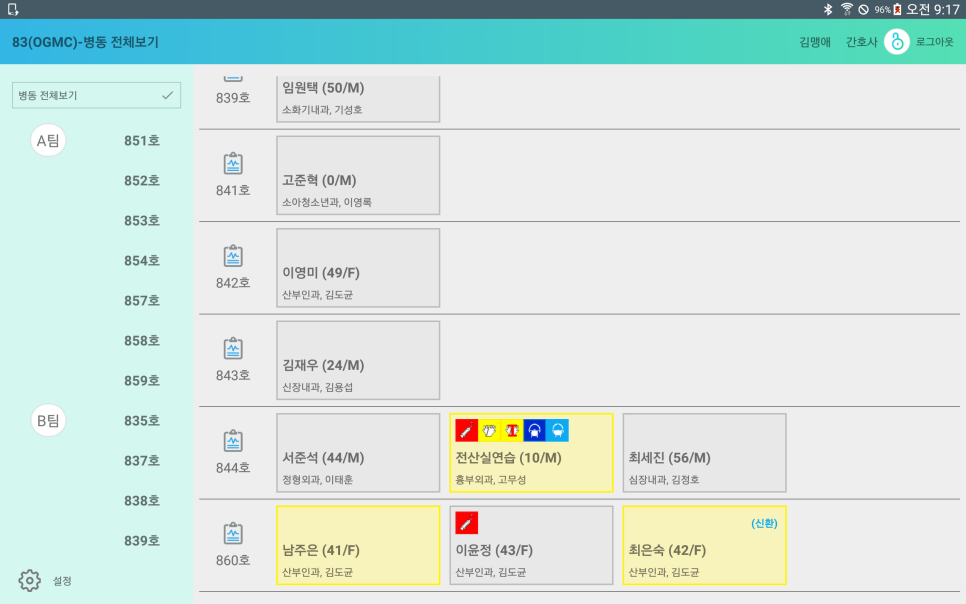
Task: Go to room 859호 in sidebar
Action: point(142,381)
